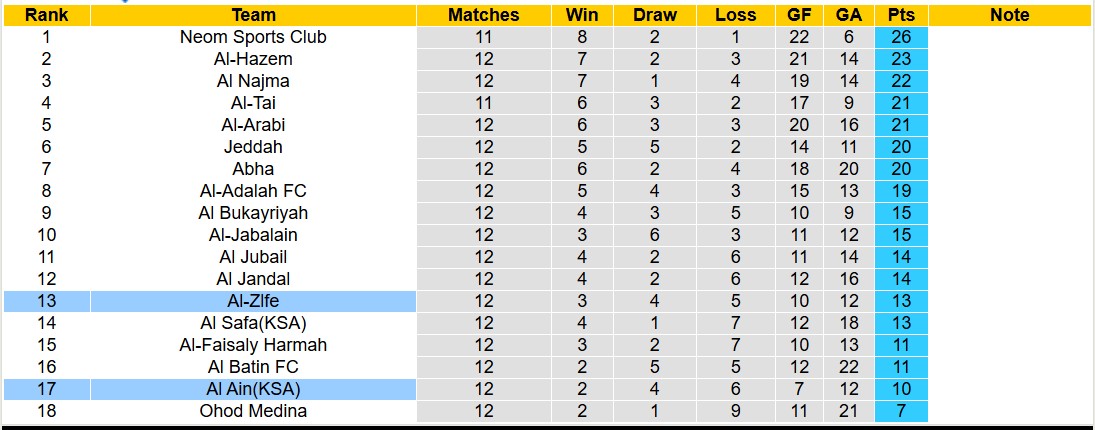The width and height of the screenshot is (1095, 430).
Task: Select the Draw column header
Action: point(655,15)
